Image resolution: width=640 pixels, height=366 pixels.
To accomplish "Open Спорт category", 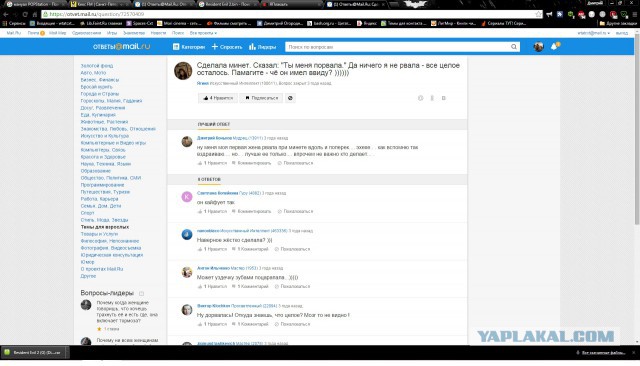I will tap(87, 213).
